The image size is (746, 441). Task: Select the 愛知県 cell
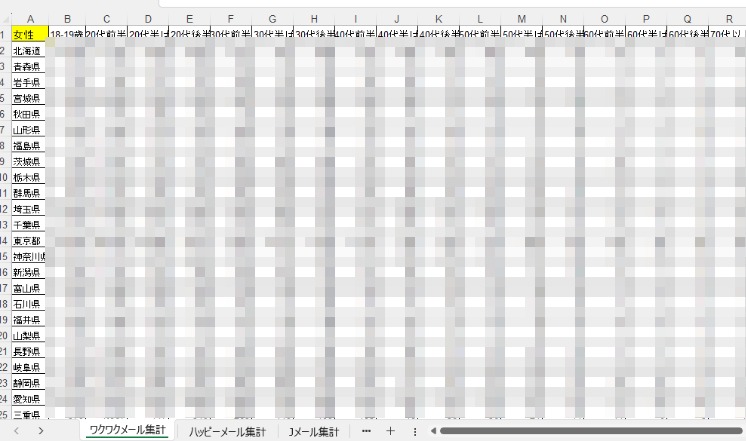30,399
